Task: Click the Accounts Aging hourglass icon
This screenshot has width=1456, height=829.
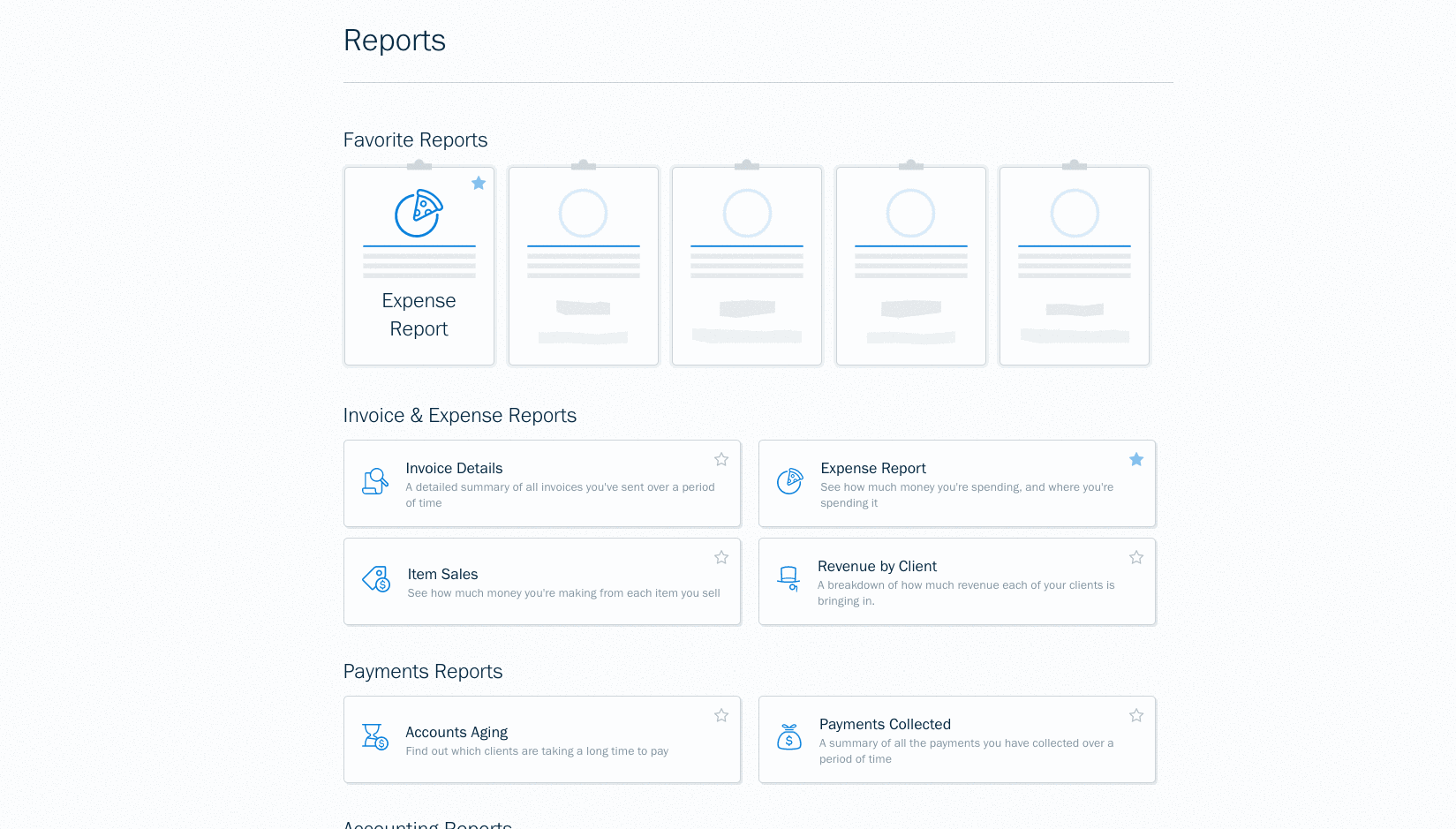Action: click(x=375, y=737)
